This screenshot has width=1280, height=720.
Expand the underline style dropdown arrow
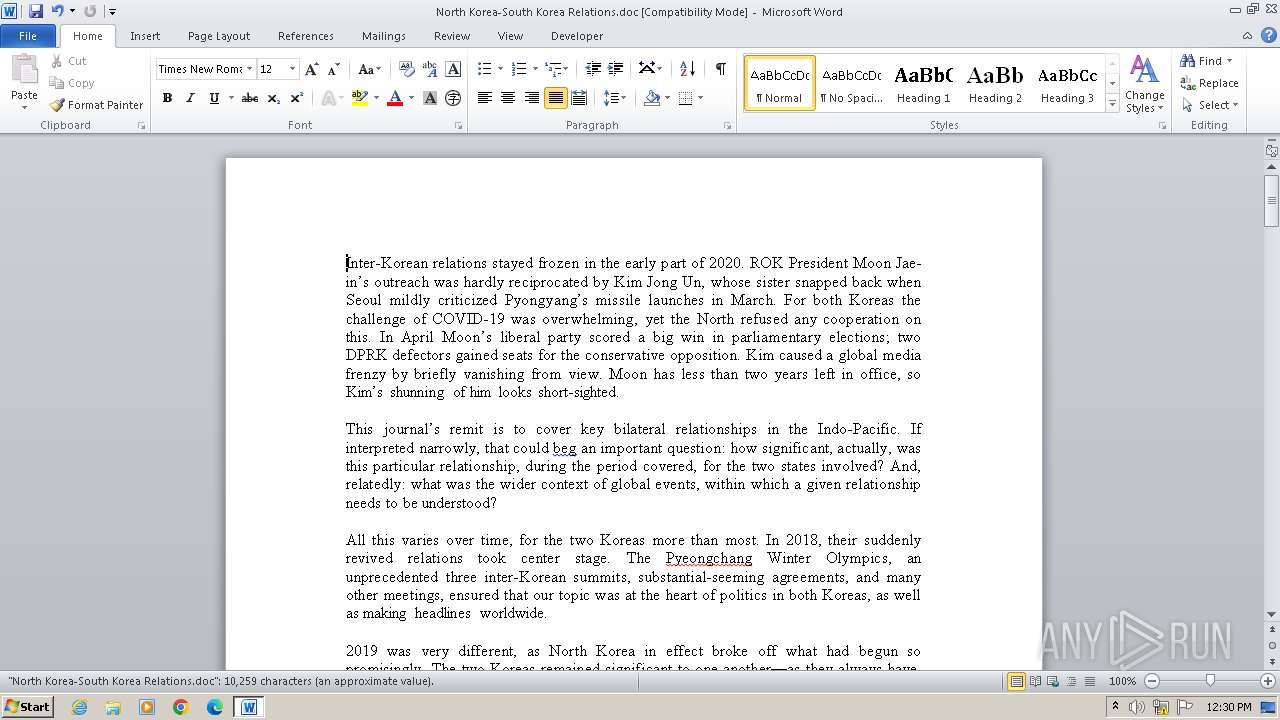(x=231, y=98)
